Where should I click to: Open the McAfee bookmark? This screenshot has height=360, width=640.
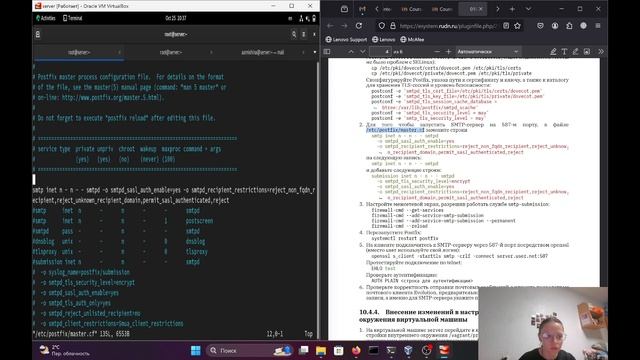pyautogui.click(x=412, y=40)
